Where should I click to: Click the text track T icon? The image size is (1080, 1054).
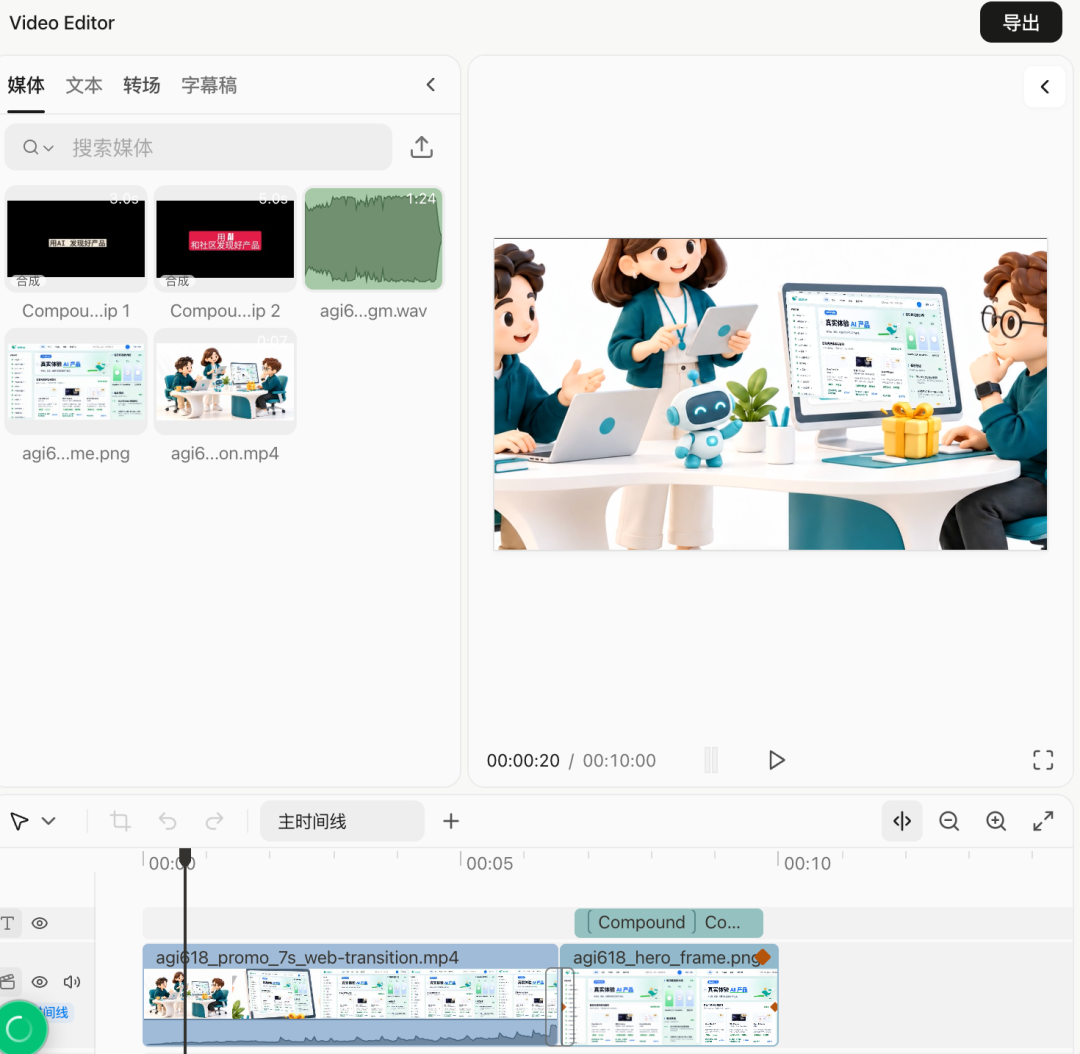click(8, 923)
